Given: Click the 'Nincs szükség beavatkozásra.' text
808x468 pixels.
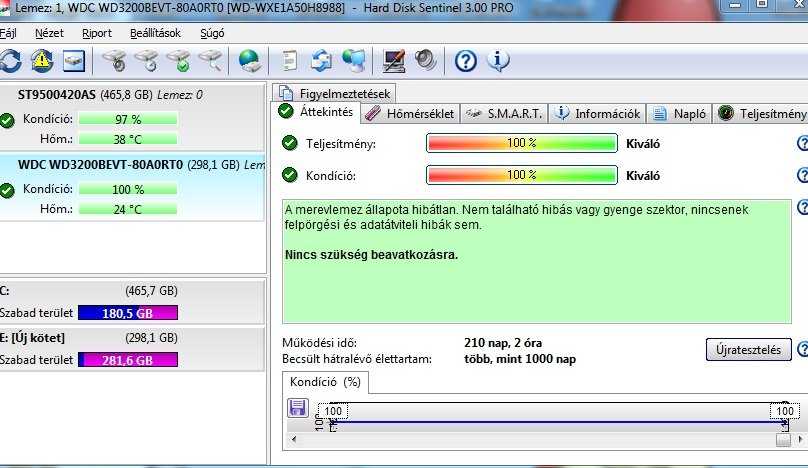Looking at the screenshot, I should [372, 255].
